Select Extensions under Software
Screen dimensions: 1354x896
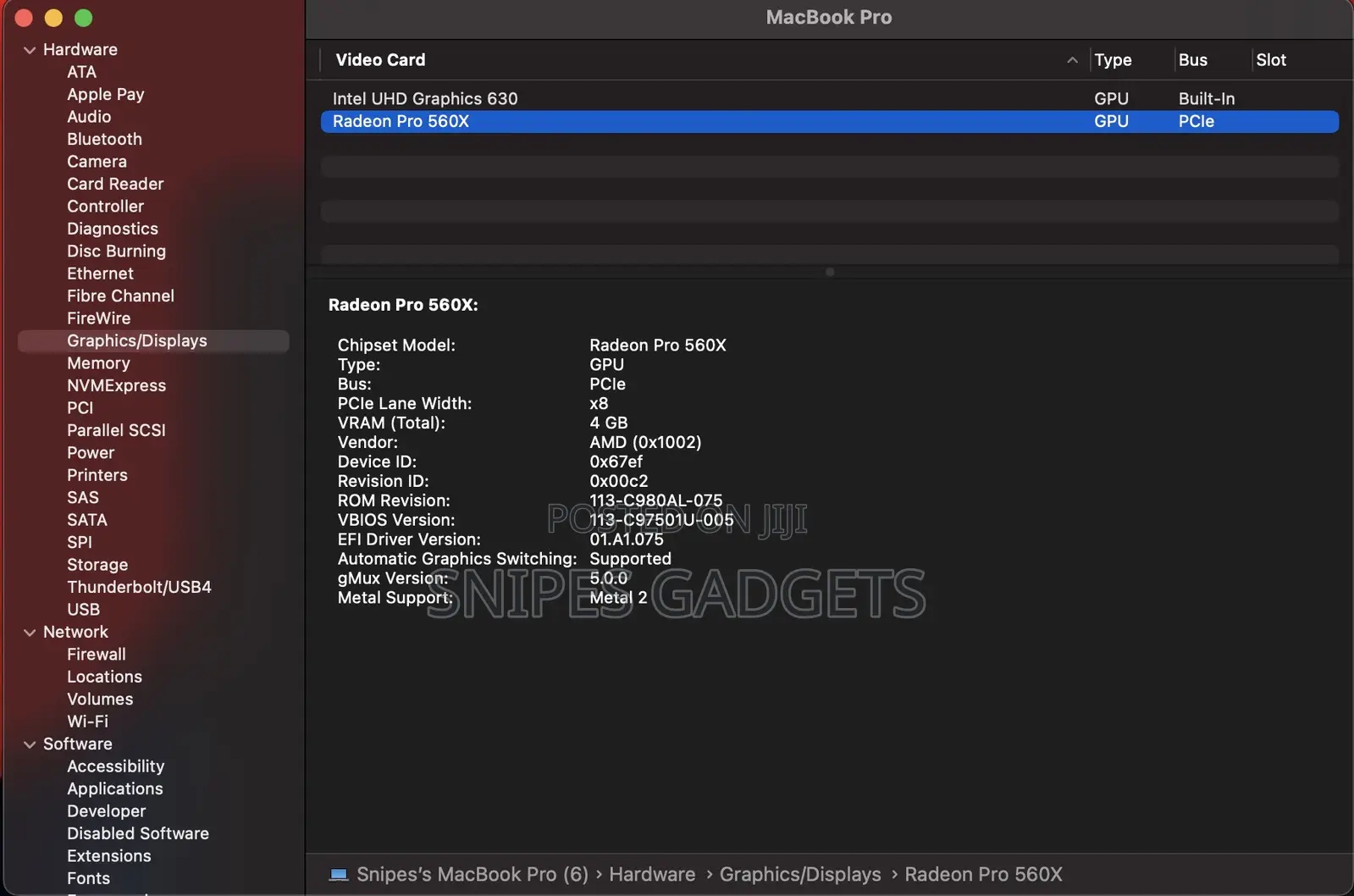click(108, 856)
